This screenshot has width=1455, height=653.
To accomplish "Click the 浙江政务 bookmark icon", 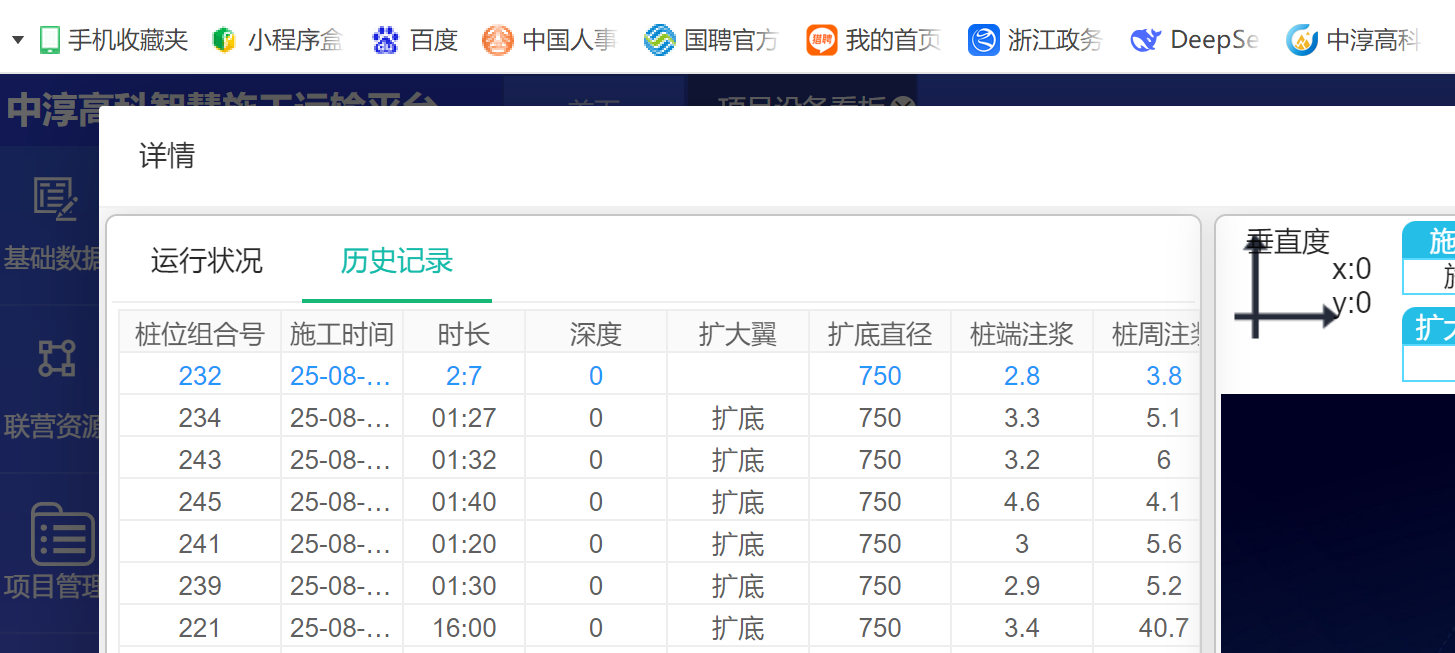I will tap(984, 40).
